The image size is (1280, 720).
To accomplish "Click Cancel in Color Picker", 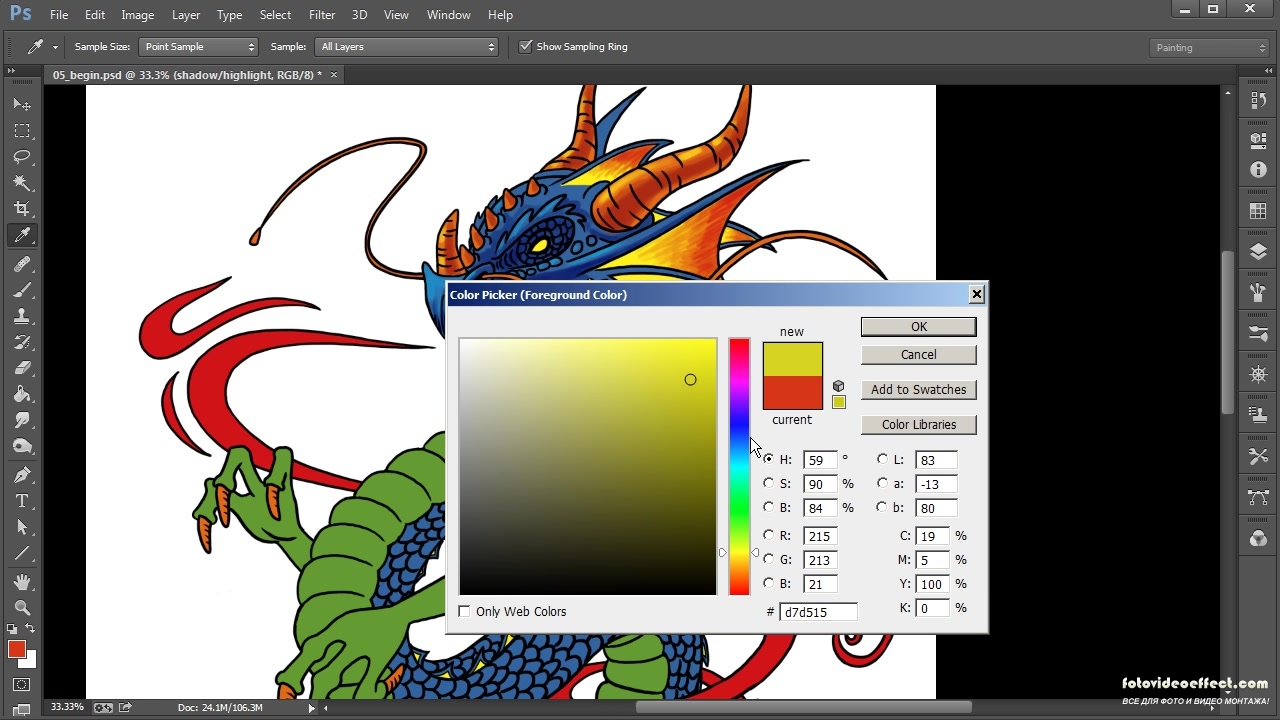I will [x=919, y=355].
